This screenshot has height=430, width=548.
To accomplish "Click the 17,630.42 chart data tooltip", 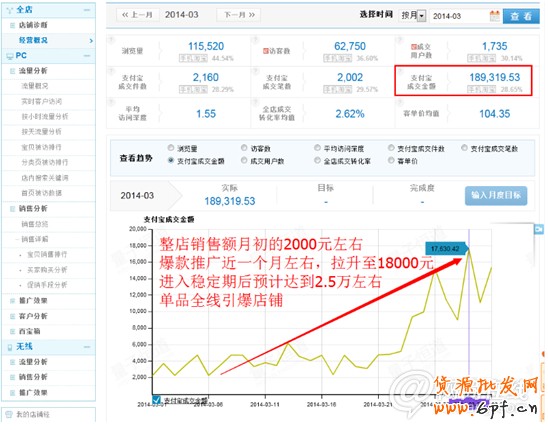I will (446, 249).
